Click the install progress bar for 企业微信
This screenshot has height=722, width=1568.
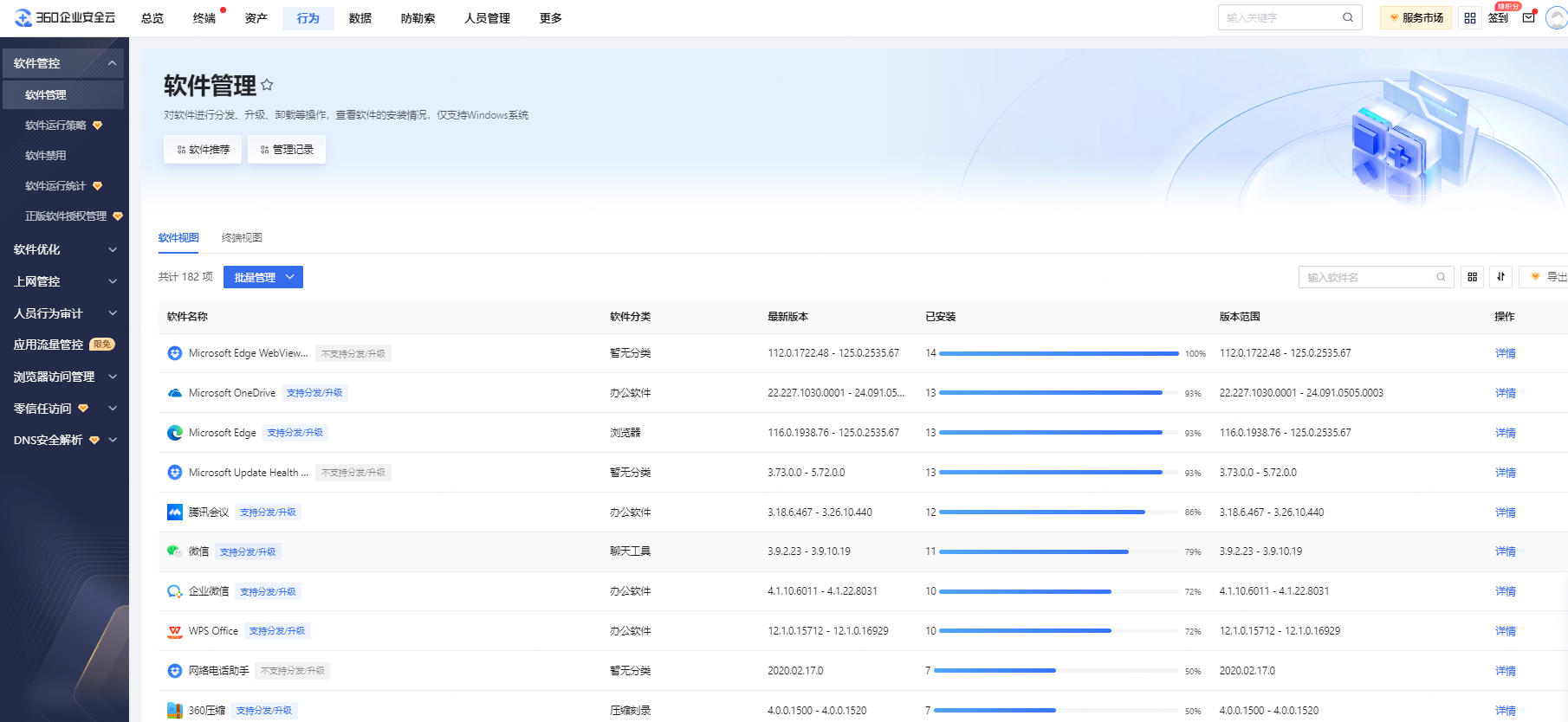(x=1059, y=591)
